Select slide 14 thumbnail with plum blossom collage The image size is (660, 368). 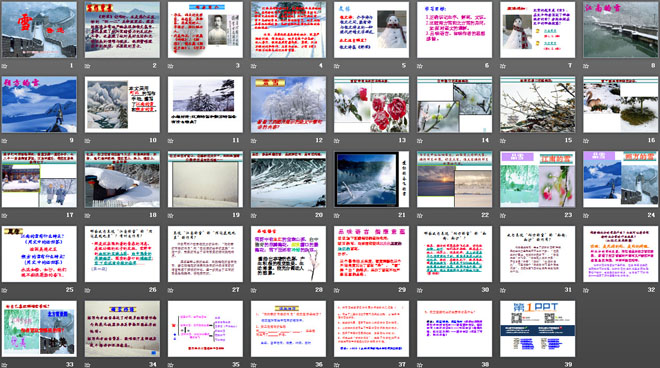coord(455,104)
